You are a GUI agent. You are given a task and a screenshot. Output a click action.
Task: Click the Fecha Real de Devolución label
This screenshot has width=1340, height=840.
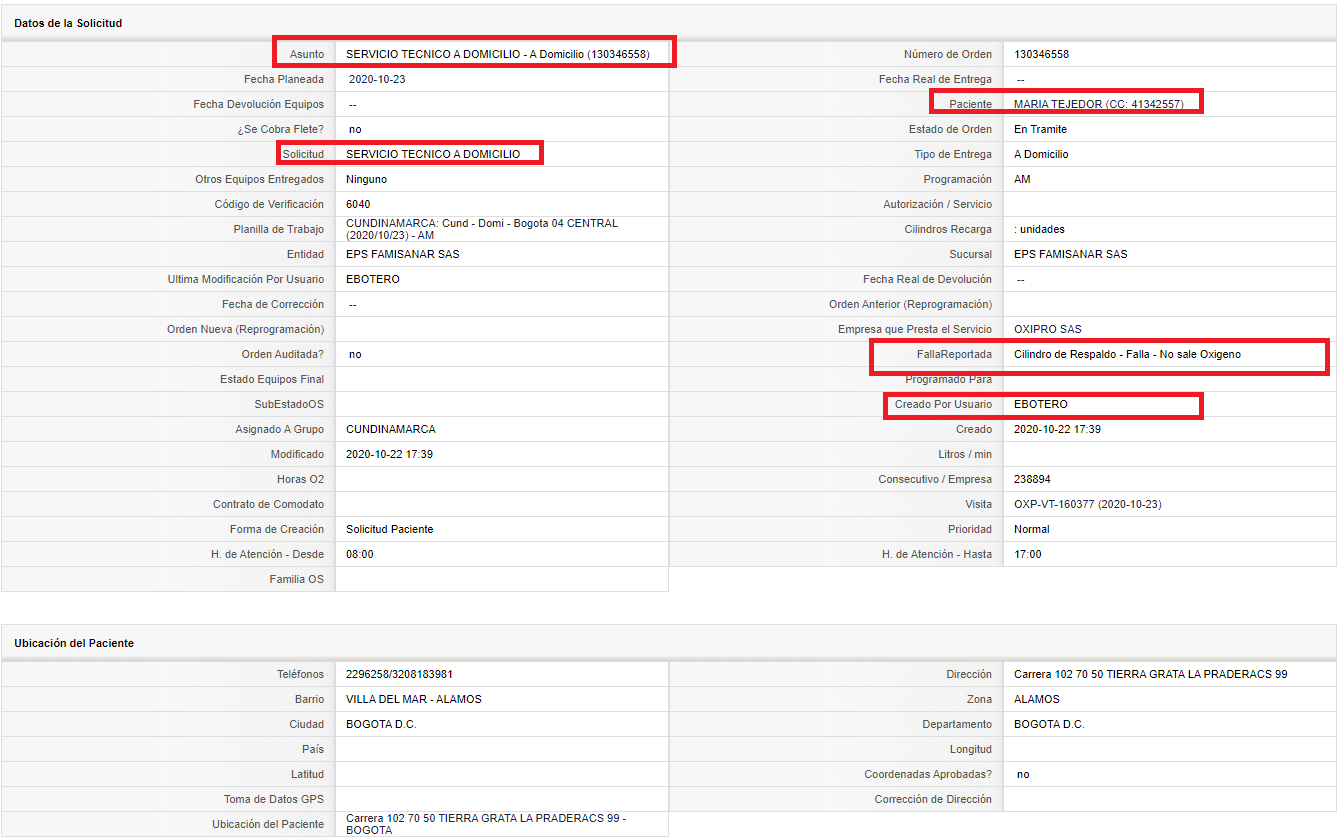pos(927,279)
